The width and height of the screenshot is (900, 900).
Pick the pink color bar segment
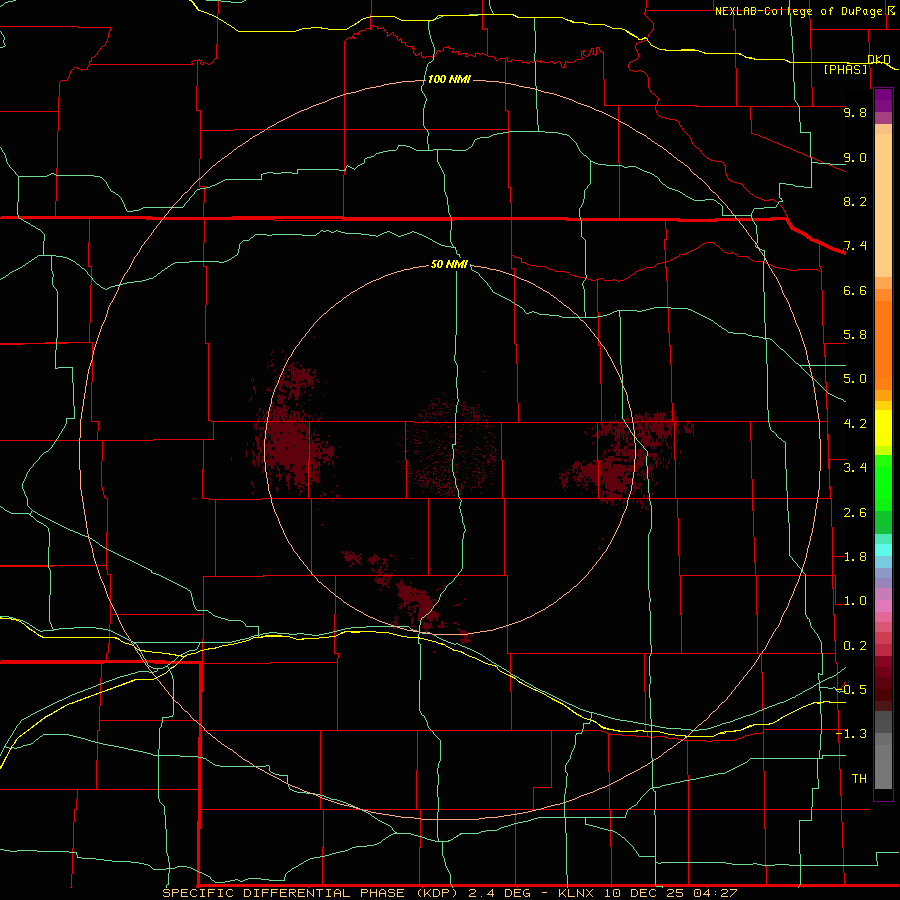pos(883,606)
